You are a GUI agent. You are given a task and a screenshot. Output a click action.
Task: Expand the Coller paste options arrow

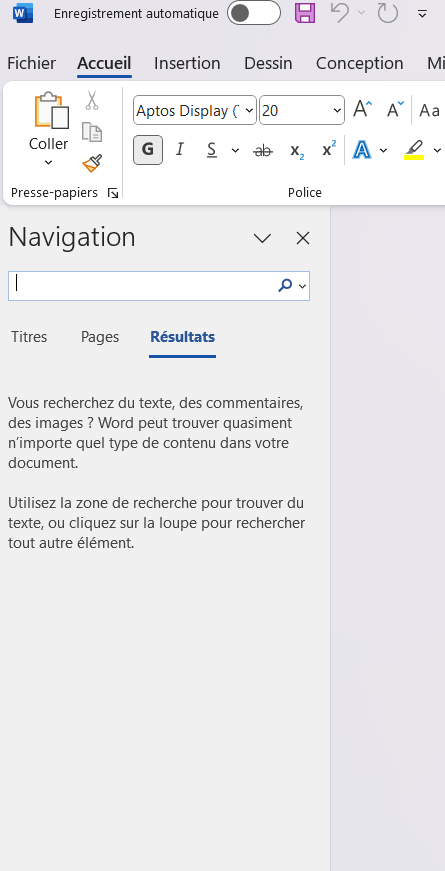point(48,163)
